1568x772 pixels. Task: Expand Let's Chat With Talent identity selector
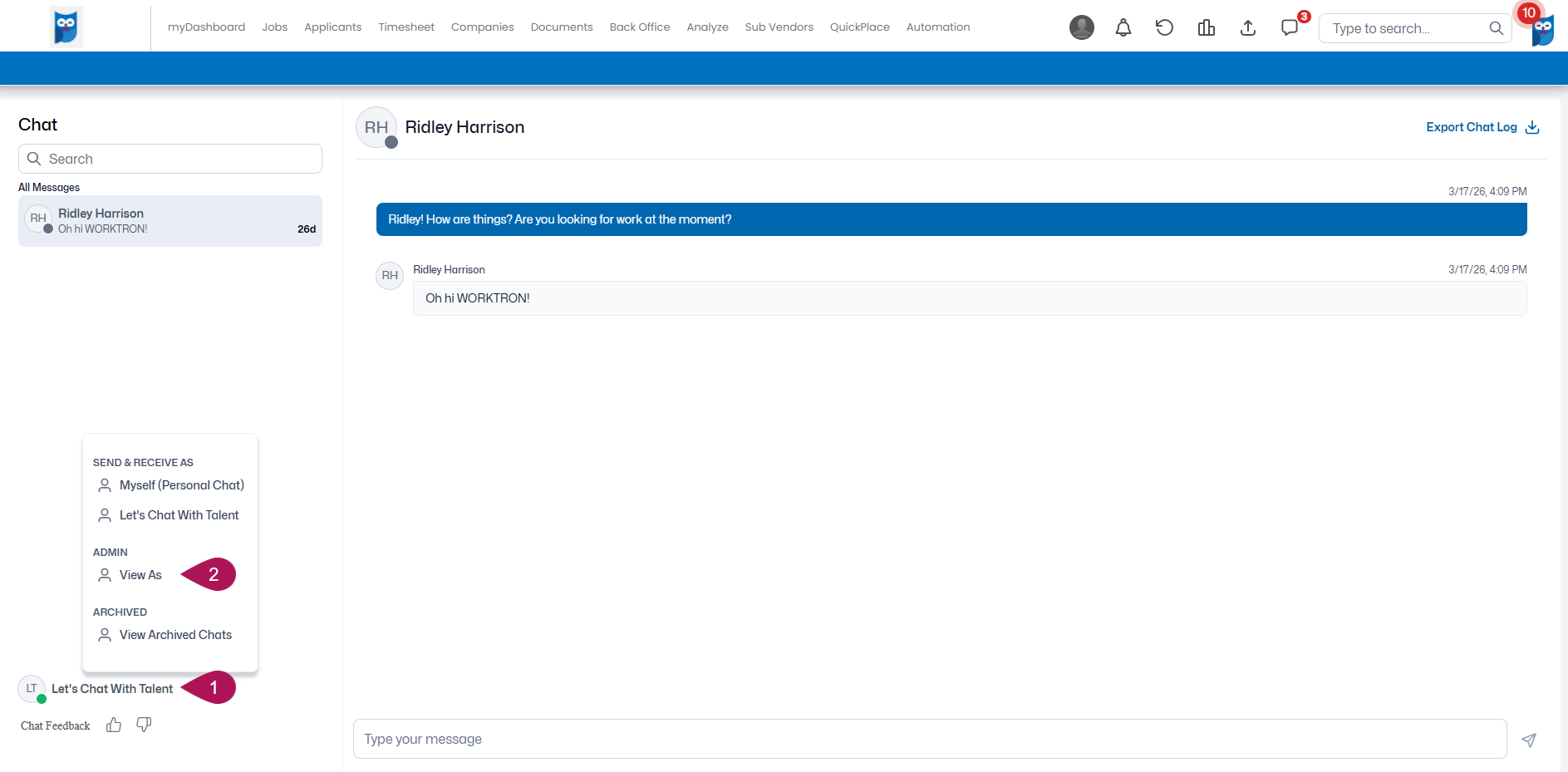tap(112, 688)
